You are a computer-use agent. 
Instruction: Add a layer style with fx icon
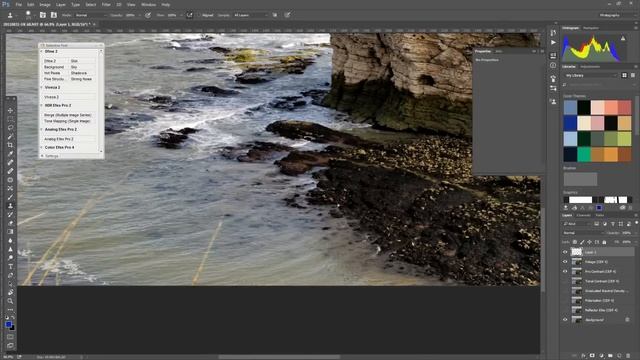click(583, 356)
